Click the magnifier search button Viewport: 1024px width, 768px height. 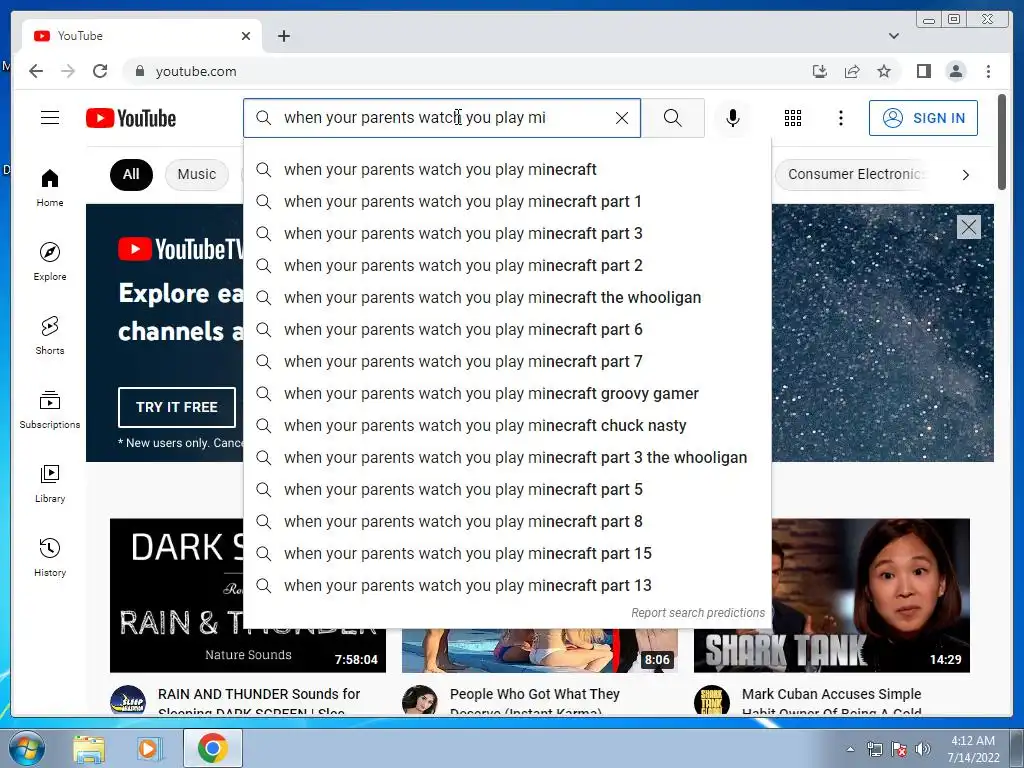[x=673, y=118]
